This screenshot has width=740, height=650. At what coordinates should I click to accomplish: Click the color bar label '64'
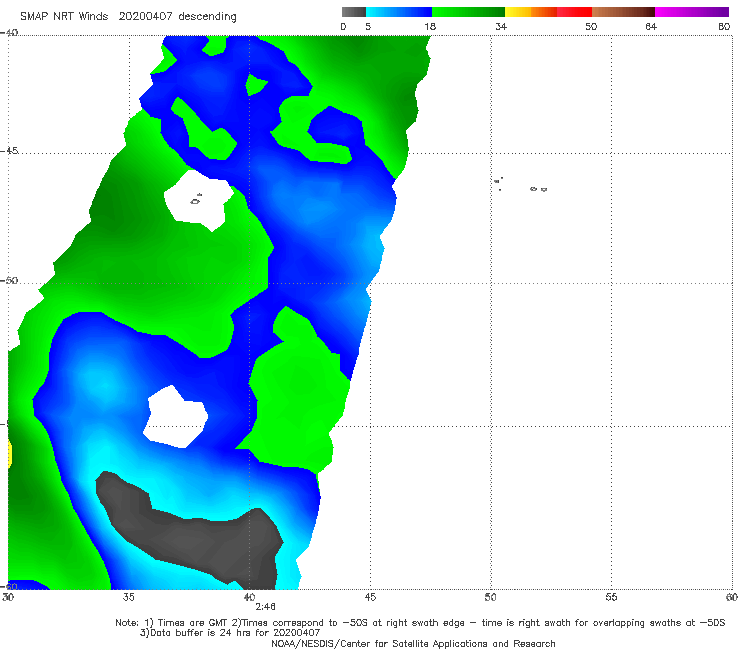tap(651, 26)
